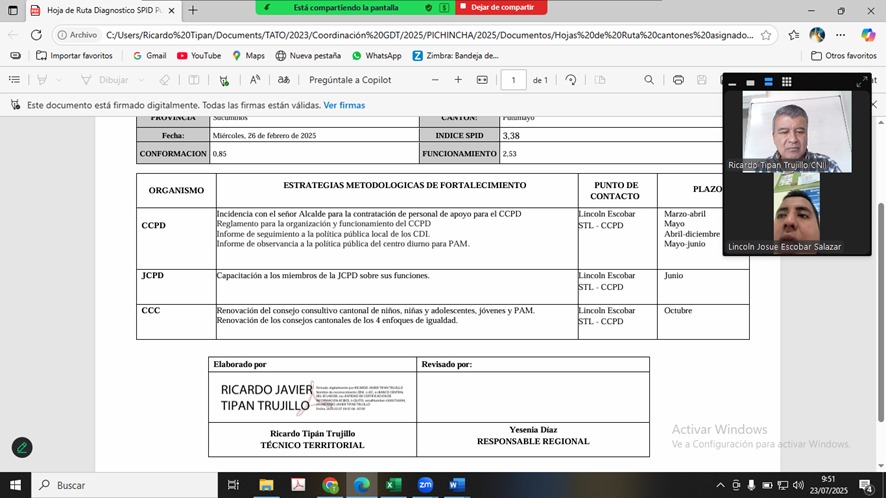
Task: Expand the Dibujar options dropdown arrow
Action: [141, 80]
